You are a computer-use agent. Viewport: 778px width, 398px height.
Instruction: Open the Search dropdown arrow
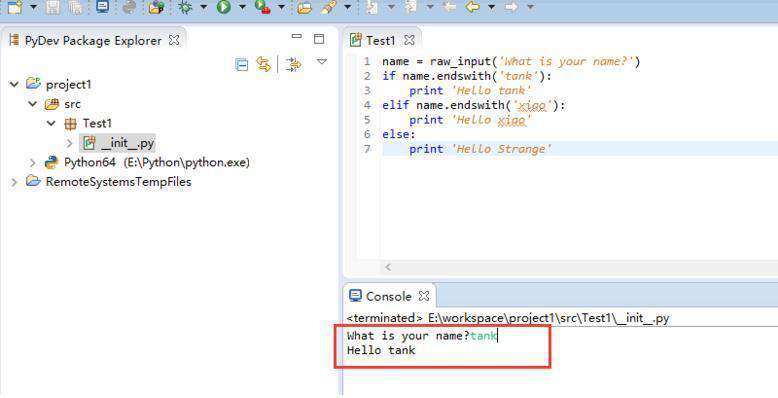[x=347, y=7]
